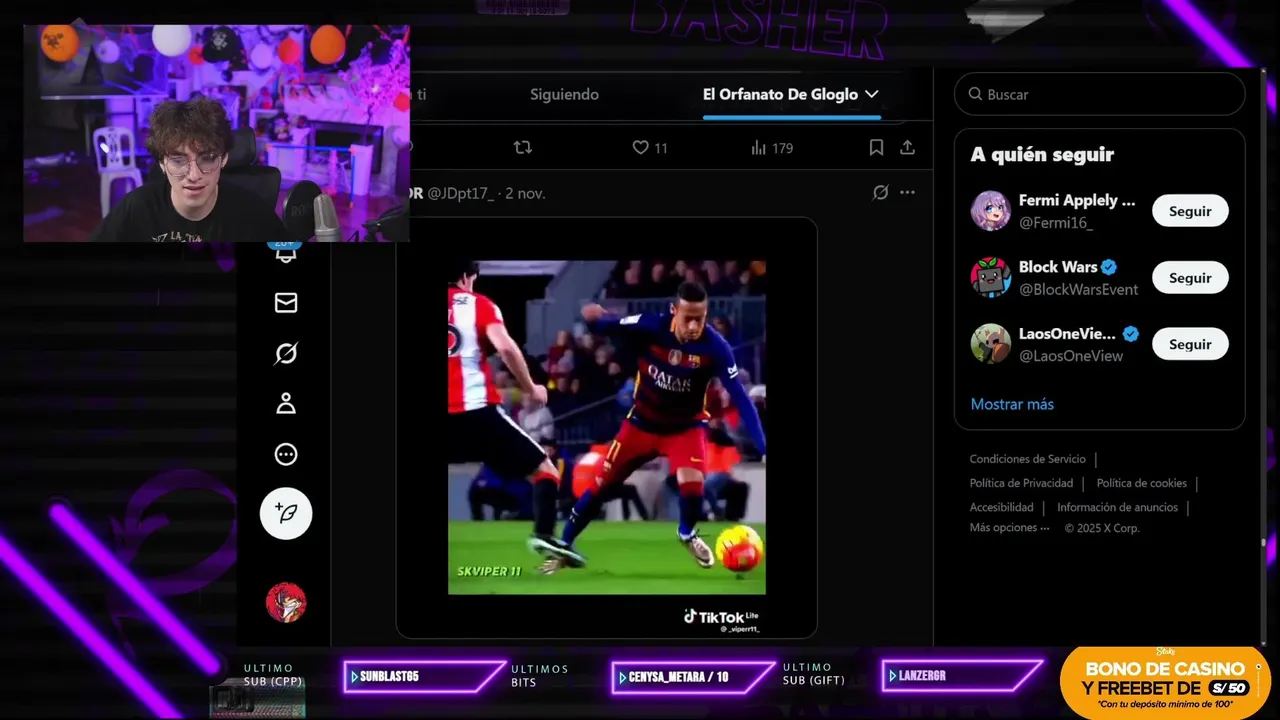Open the Messages envelope icon
Image resolution: width=1280 pixels, height=720 pixels.
click(x=286, y=302)
